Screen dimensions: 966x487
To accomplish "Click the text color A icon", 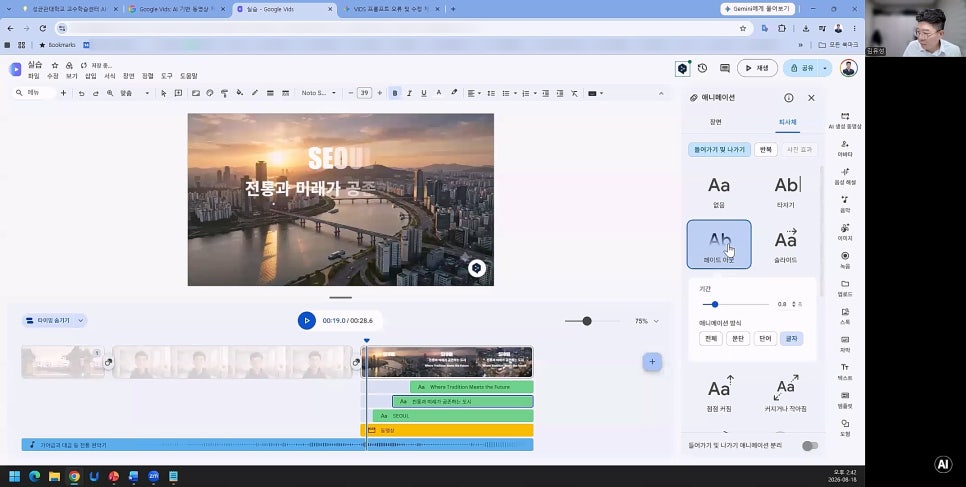I will coord(439,93).
